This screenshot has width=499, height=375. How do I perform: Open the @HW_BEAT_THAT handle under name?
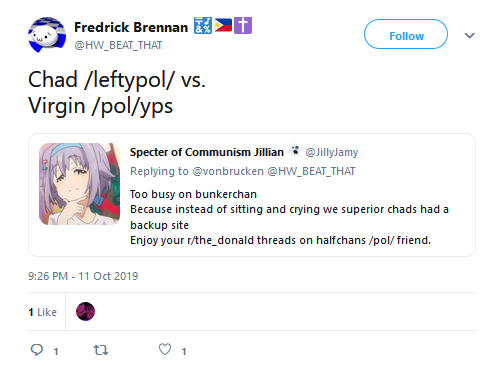tap(118, 45)
